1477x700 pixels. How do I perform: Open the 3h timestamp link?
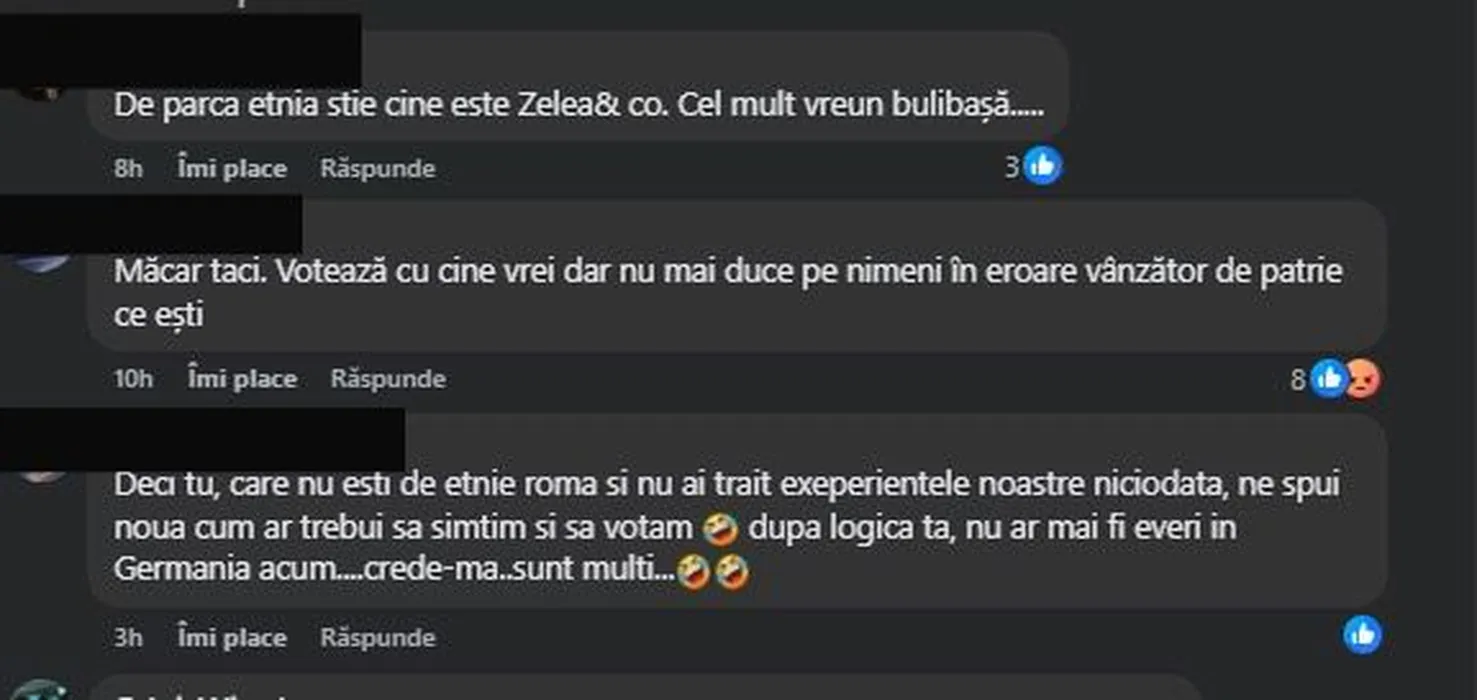[128, 637]
